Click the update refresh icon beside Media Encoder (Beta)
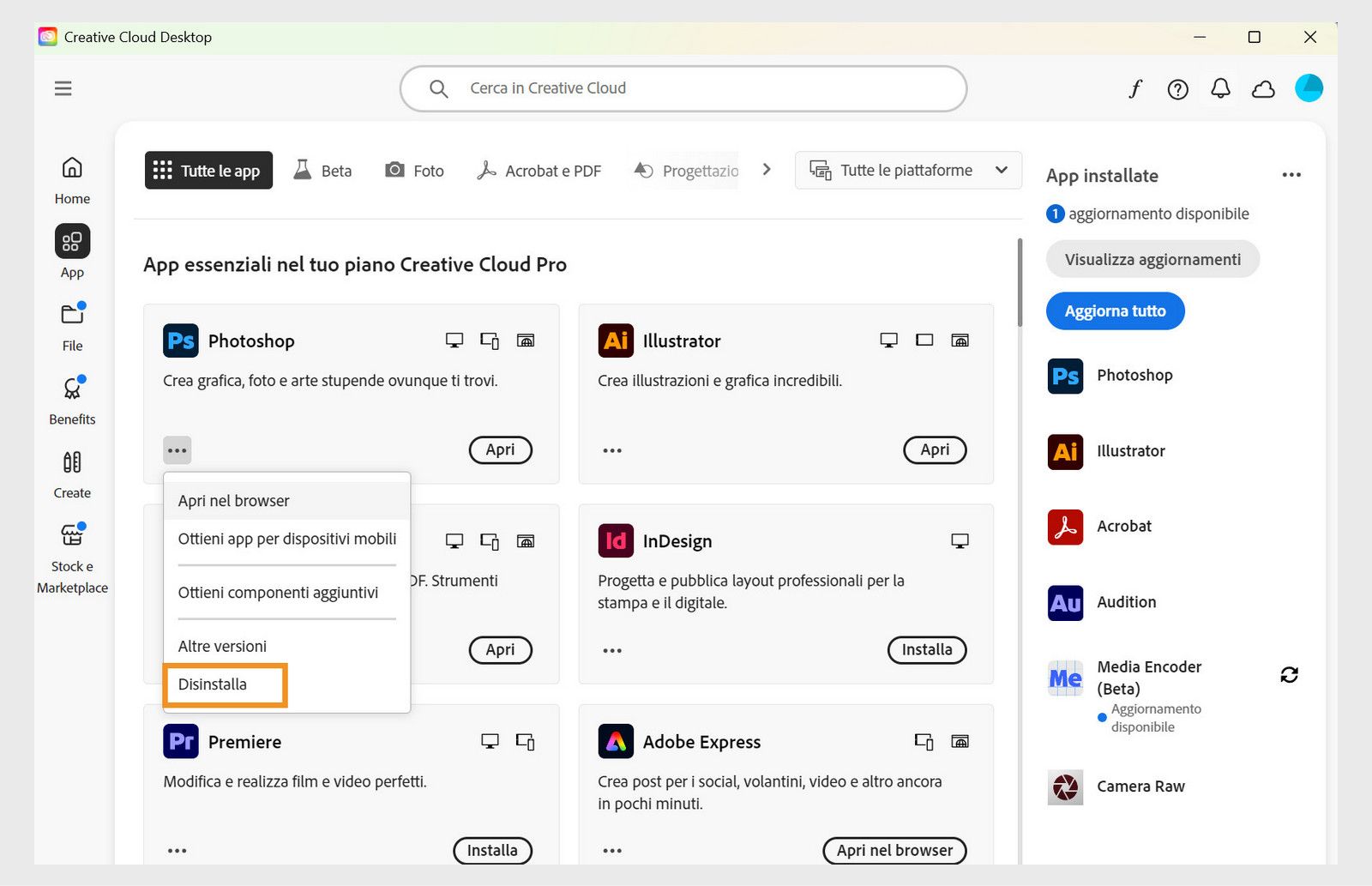1372x886 pixels. point(1291,676)
